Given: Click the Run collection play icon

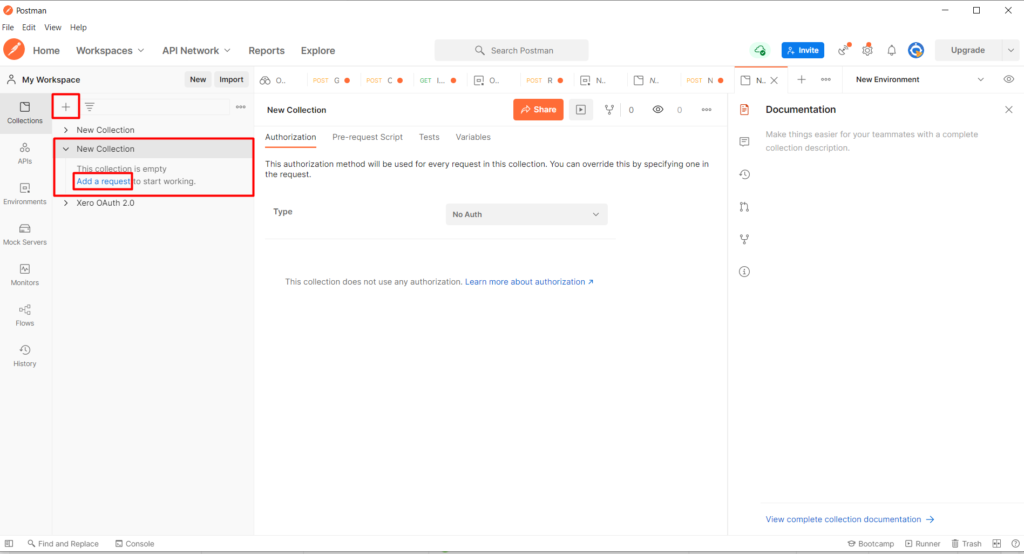Looking at the screenshot, I should tap(581, 110).
